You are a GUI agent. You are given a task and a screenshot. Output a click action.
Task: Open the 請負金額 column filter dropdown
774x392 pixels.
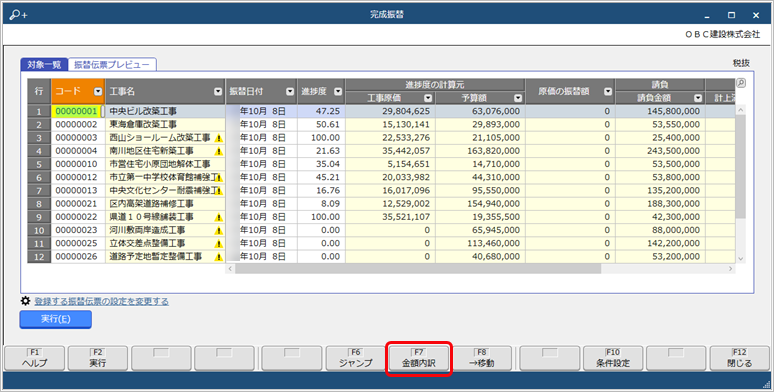click(697, 98)
